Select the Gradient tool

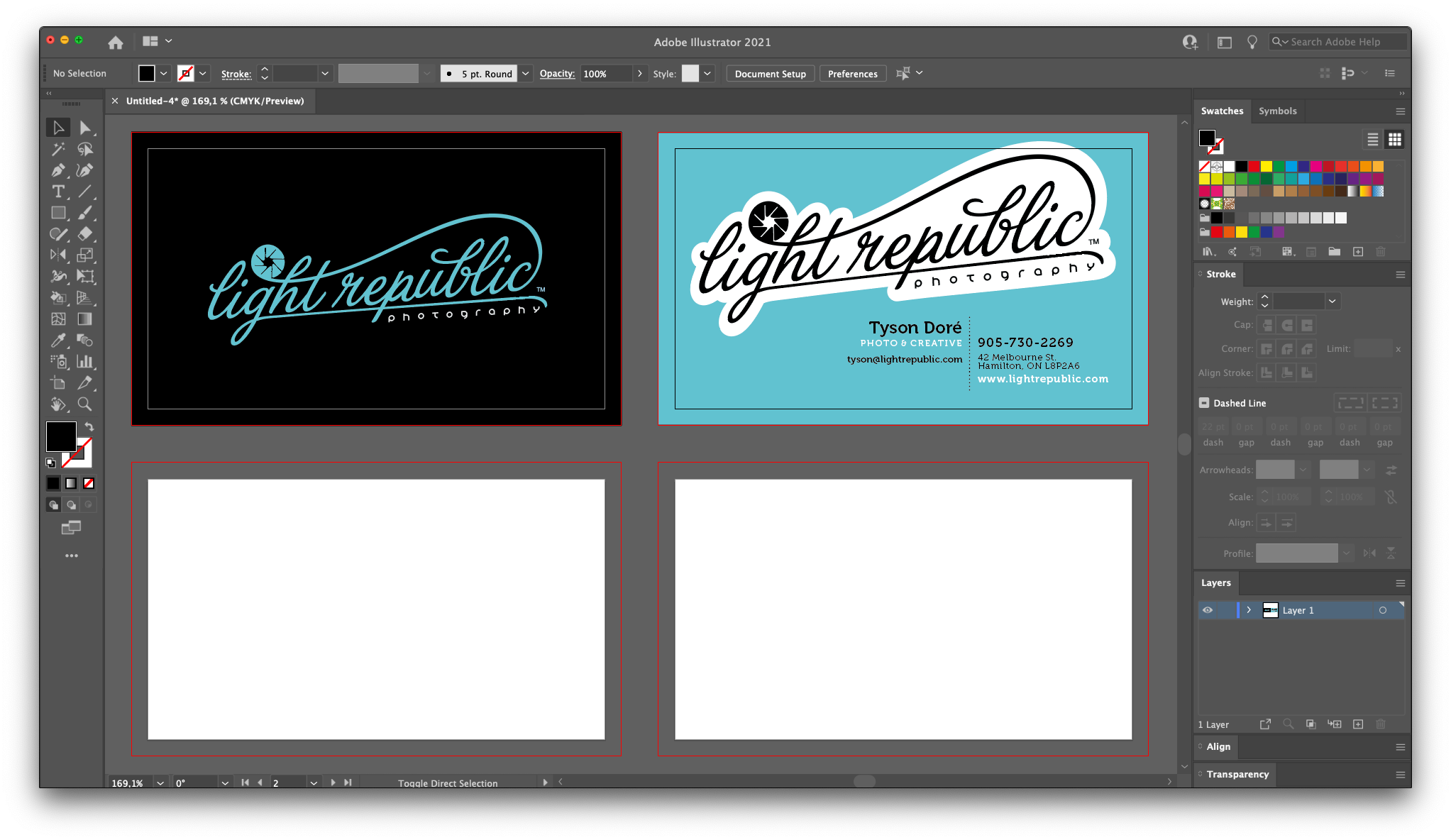tap(84, 319)
